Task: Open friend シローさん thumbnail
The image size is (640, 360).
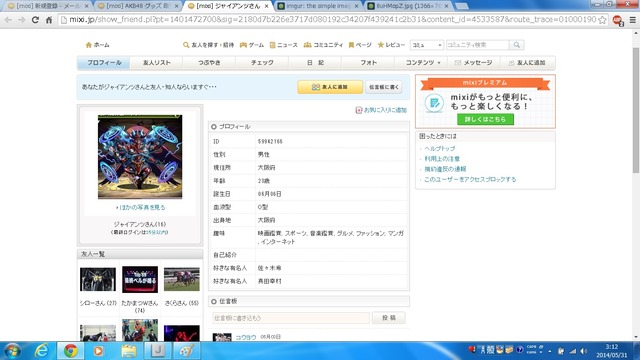Action: pos(98,279)
